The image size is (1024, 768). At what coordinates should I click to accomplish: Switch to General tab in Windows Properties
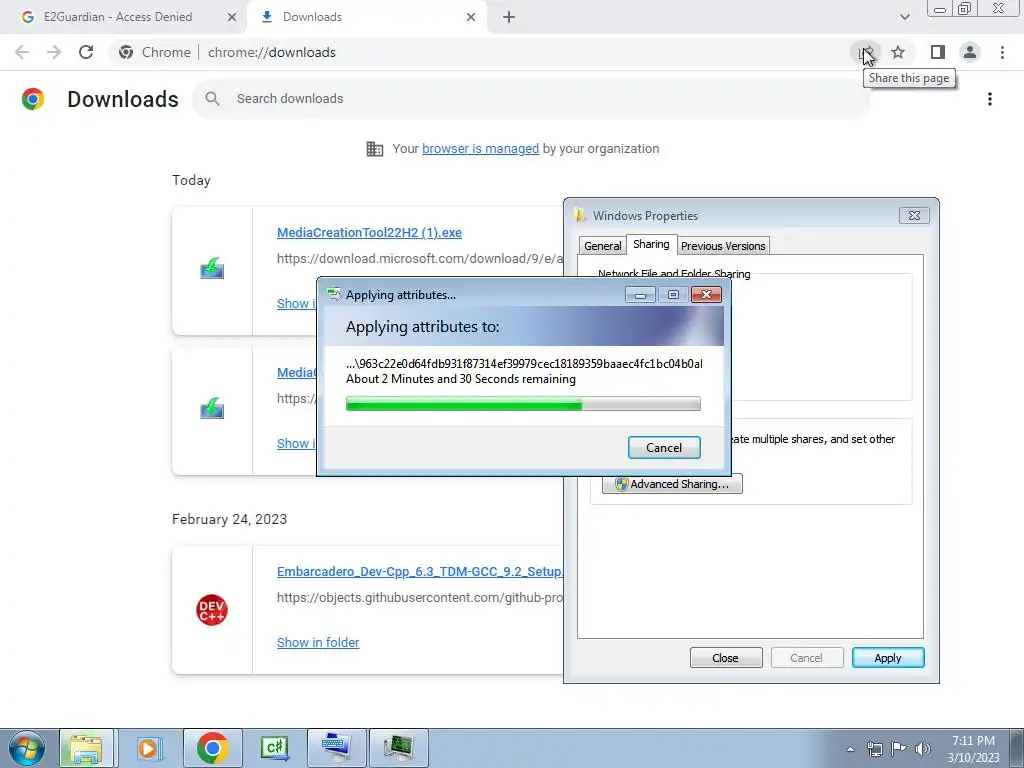(602, 246)
